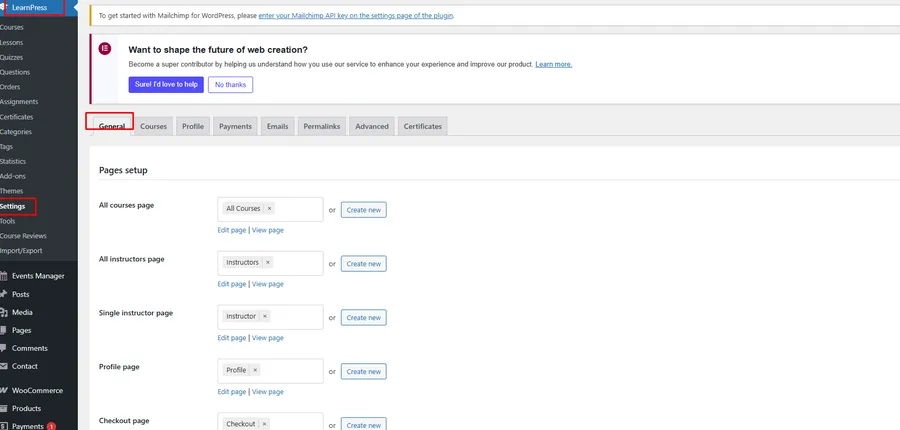This screenshot has width=900, height=430.
Task: Open Tags in LearnPress submenu
Action: pyautogui.click(x=6, y=146)
